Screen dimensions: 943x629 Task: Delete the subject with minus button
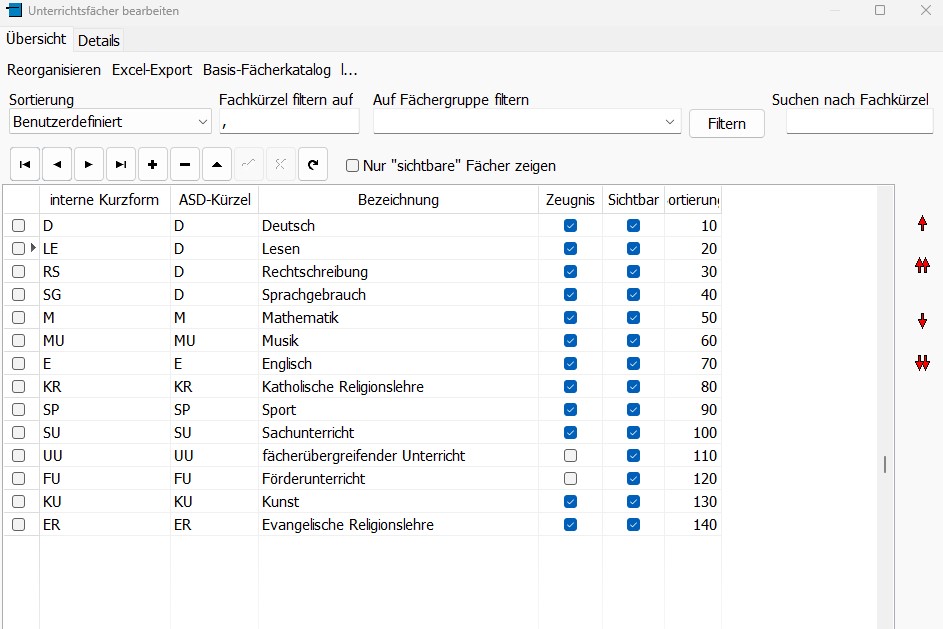click(185, 164)
